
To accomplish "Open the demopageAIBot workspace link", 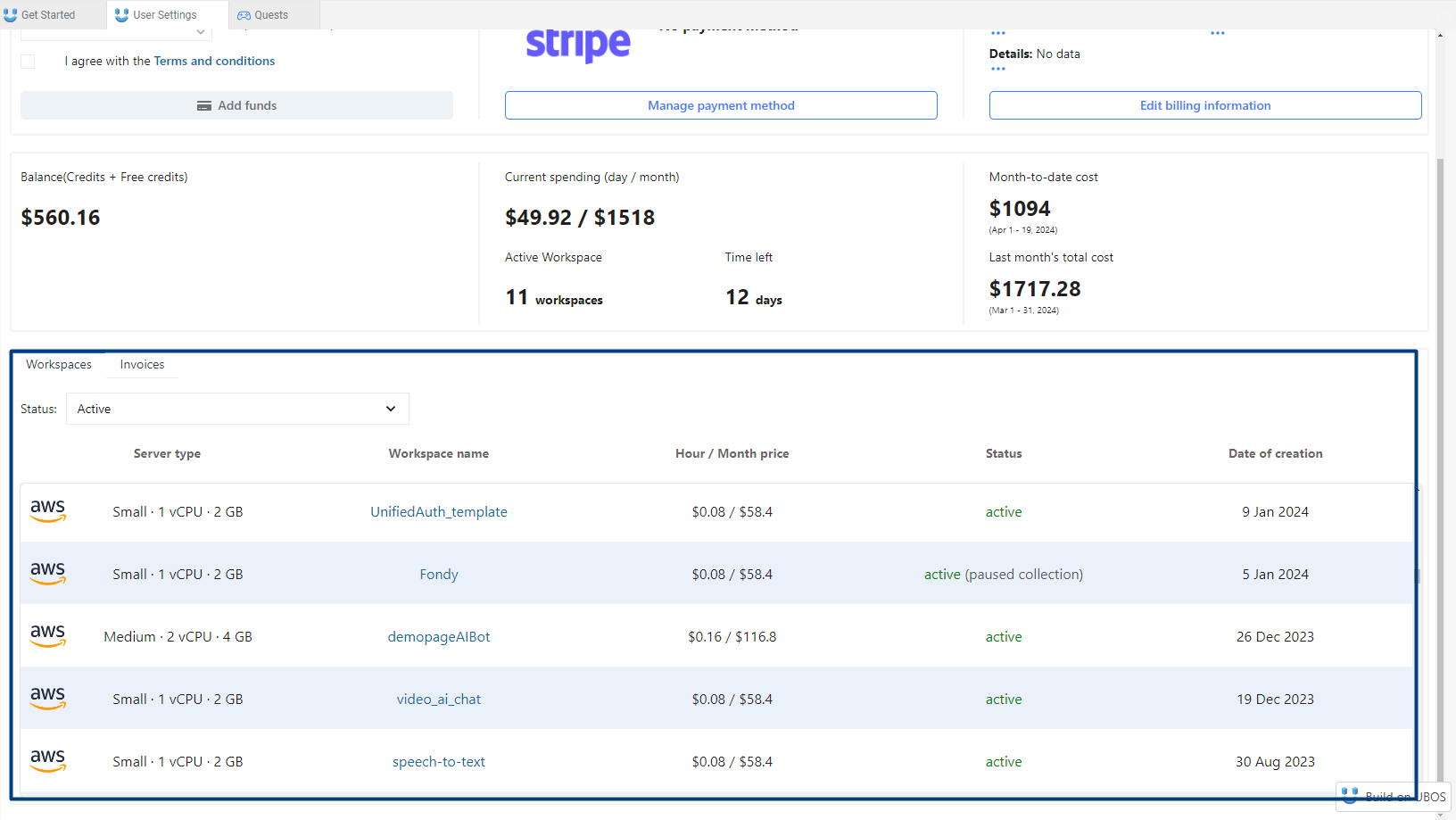I will 439,636.
